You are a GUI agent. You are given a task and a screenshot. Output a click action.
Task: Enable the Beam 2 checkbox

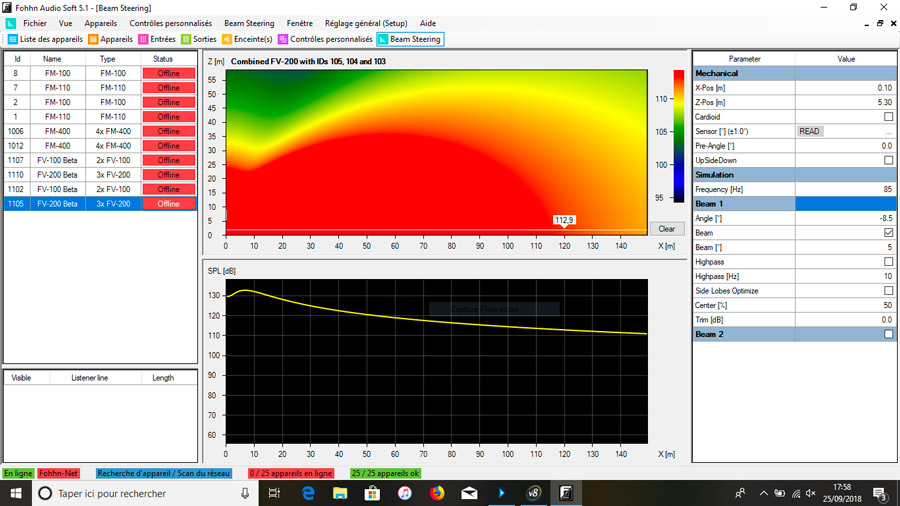tap(889, 334)
